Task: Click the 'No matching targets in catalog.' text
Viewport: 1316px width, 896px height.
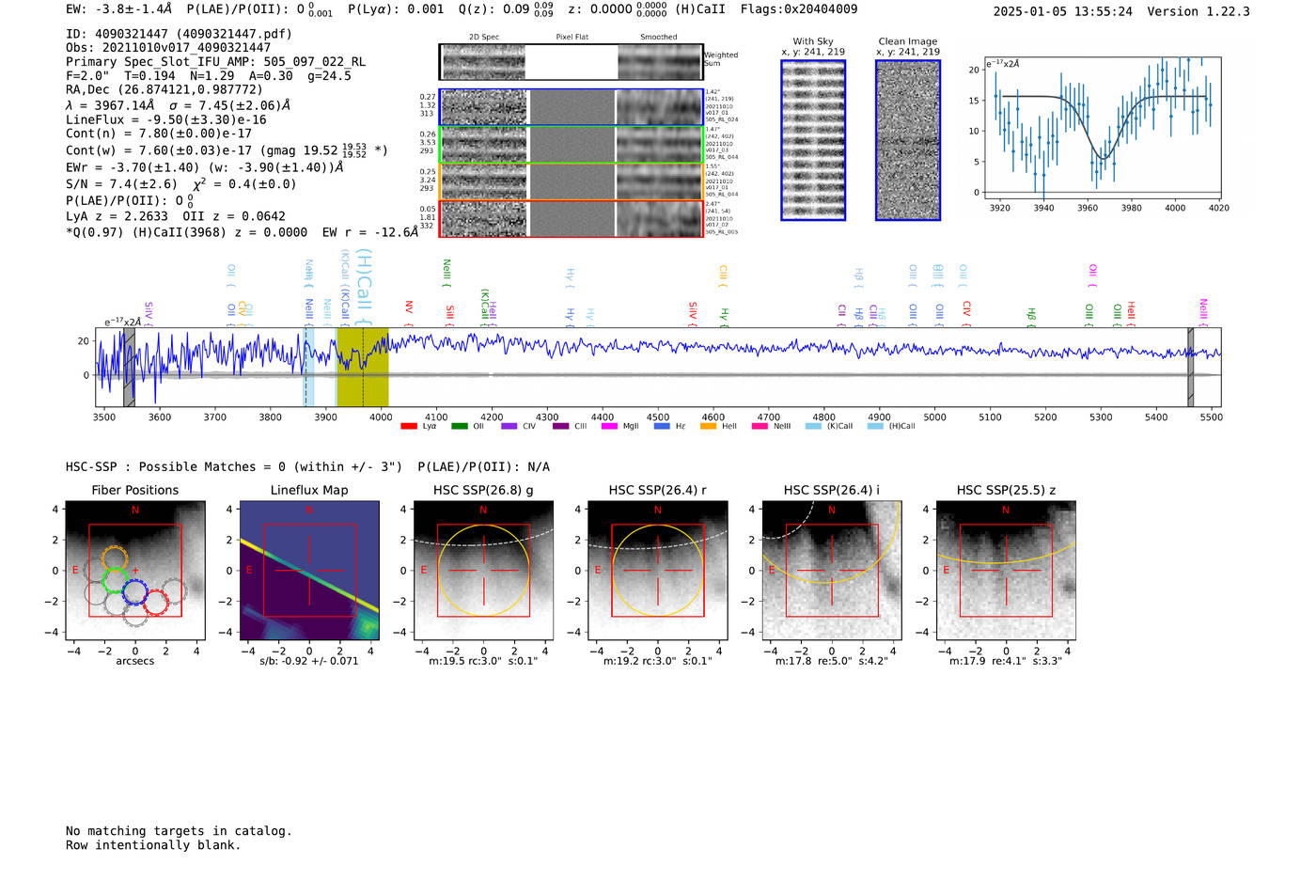Action: (179, 831)
